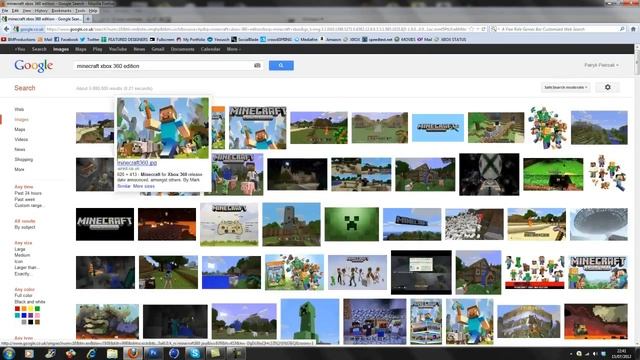
Task: Open Skype from the taskbar
Action: (x=195, y=353)
